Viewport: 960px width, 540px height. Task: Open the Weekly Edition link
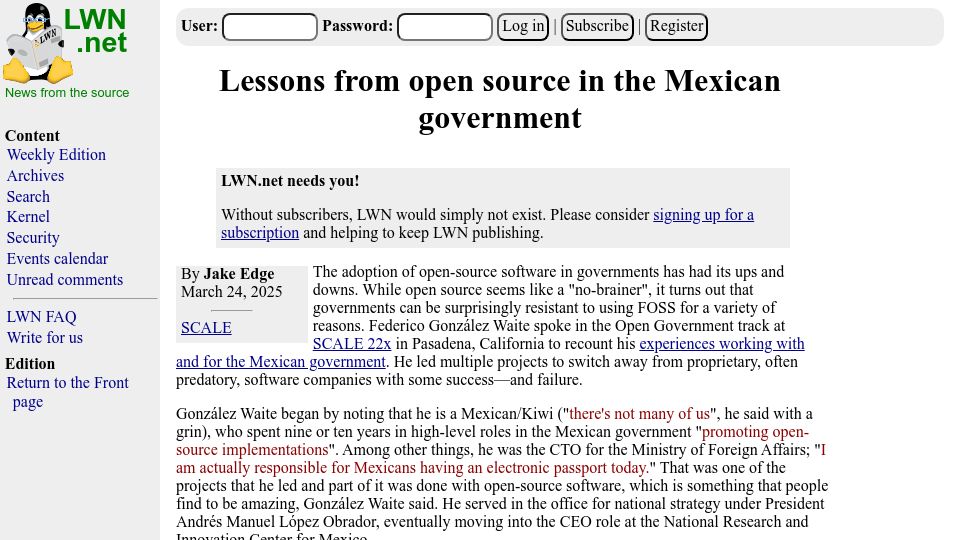[x=56, y=155]
